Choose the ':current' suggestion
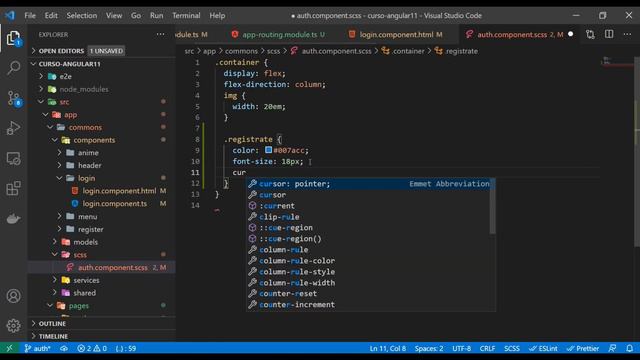640x360 pixels. (369, 206)
